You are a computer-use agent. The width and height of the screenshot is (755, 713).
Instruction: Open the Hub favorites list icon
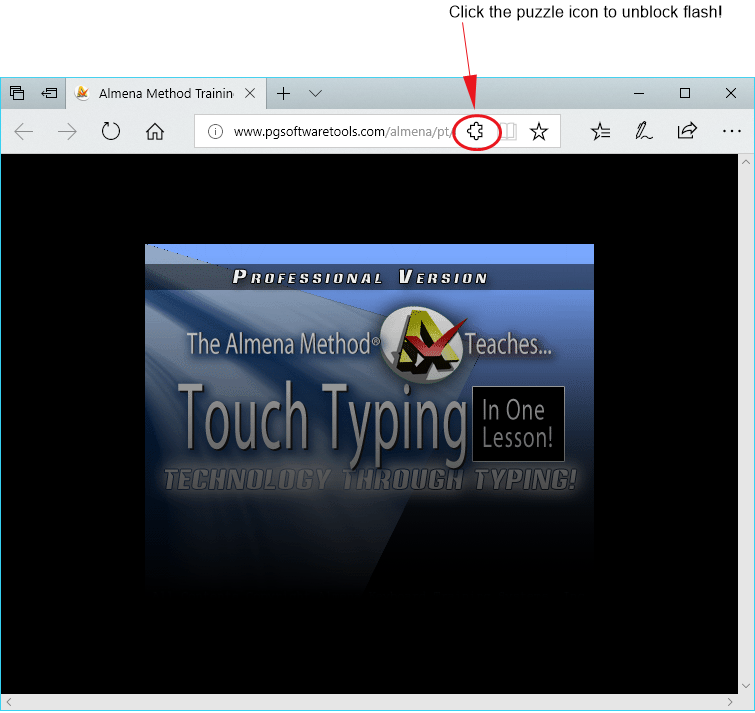click(x=600, y=131)
